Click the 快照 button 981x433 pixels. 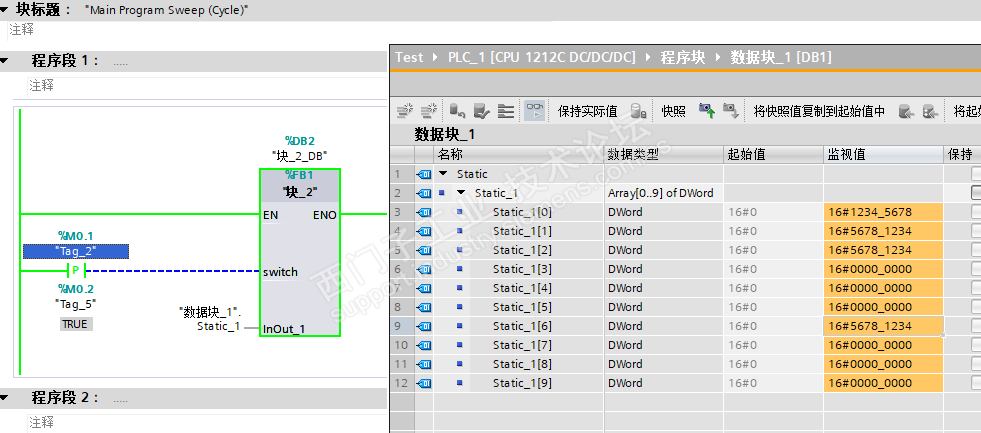click(x=674, y=111)
